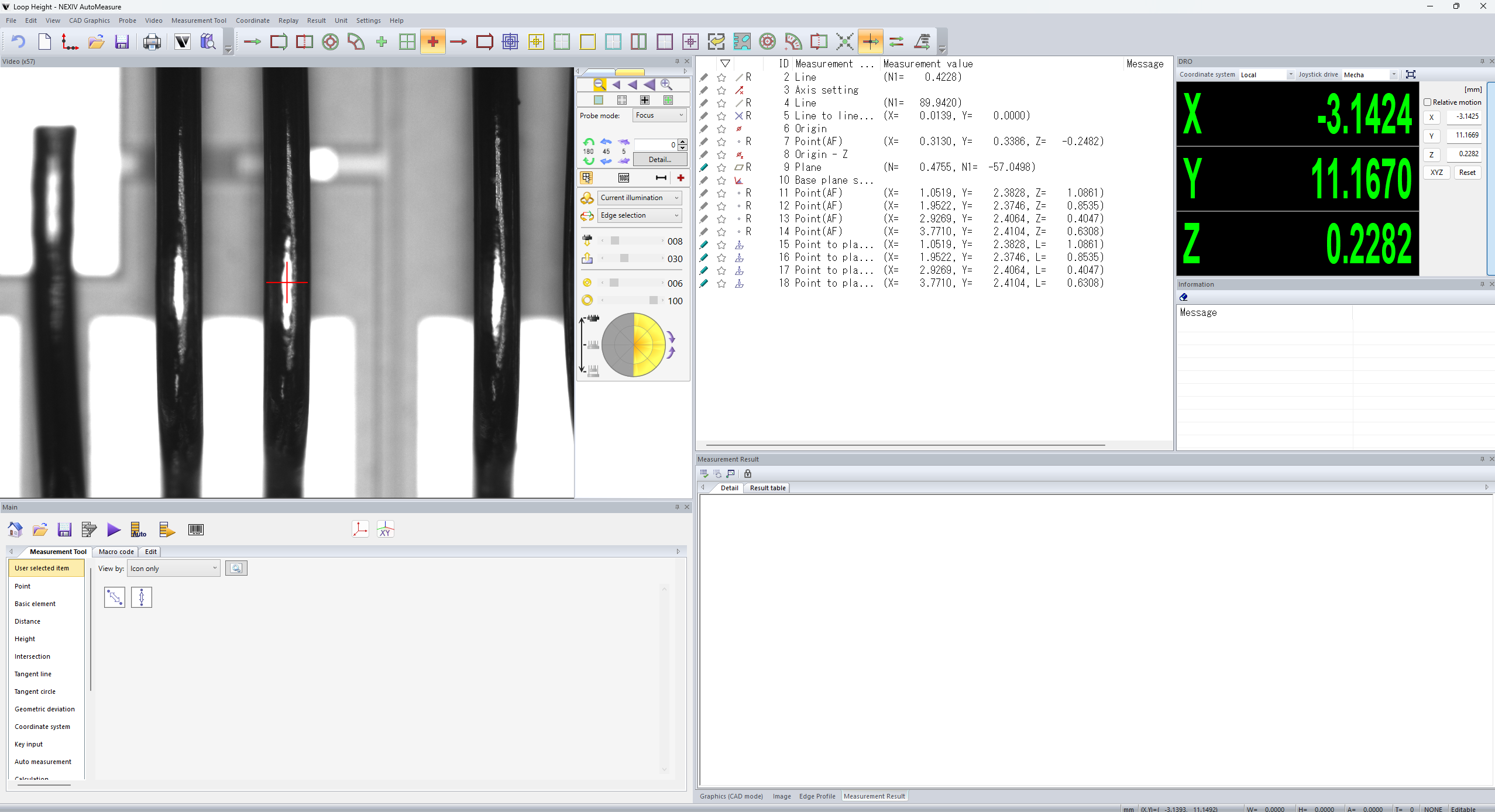Screen dimensions: 1495x812
Task: Adjust the 100 ring illumination slider
Action: click(x=653, y=301)
